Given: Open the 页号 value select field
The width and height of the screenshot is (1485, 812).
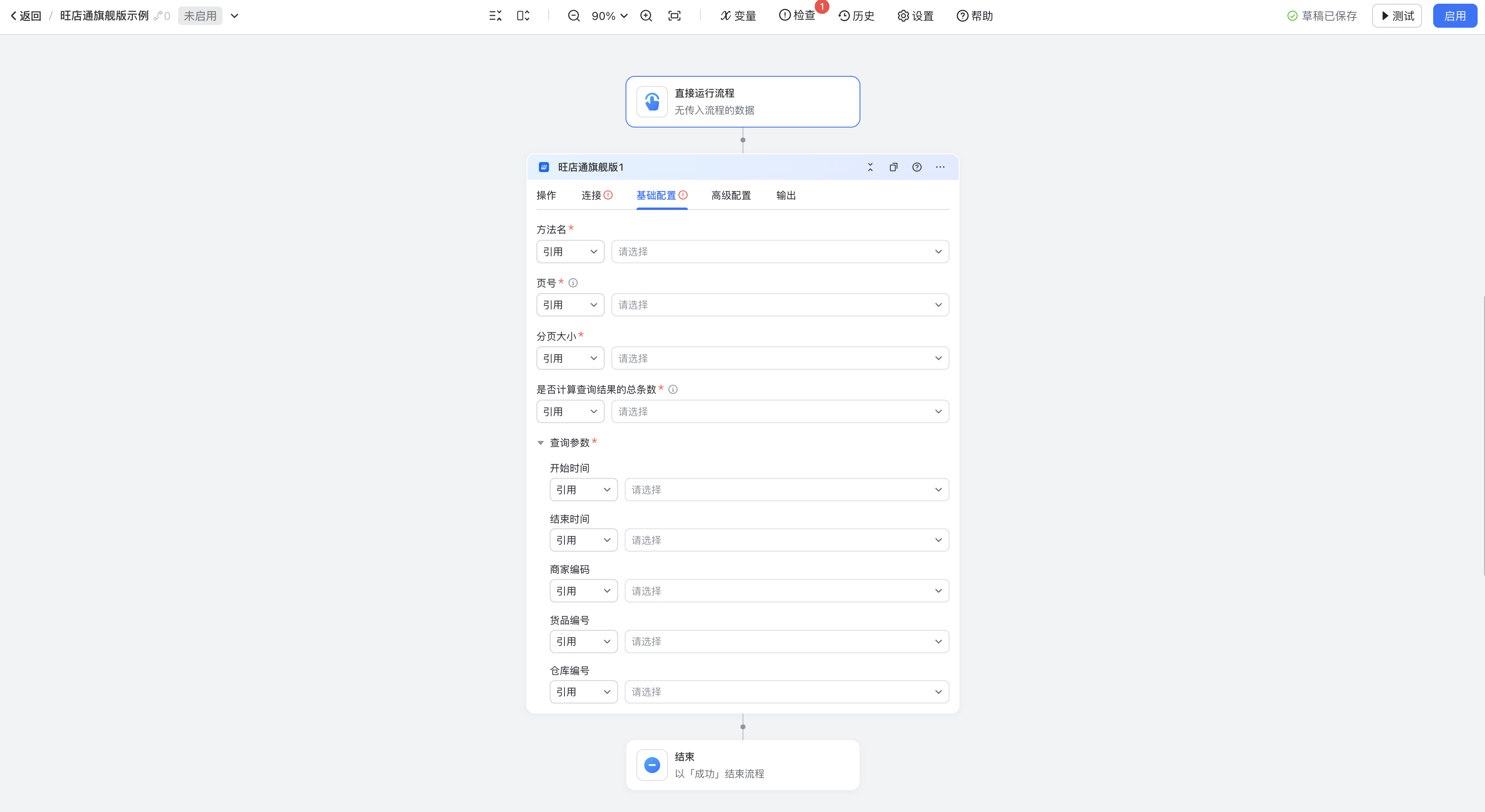Looking at the screenshot, I should [x=780, y=305].
